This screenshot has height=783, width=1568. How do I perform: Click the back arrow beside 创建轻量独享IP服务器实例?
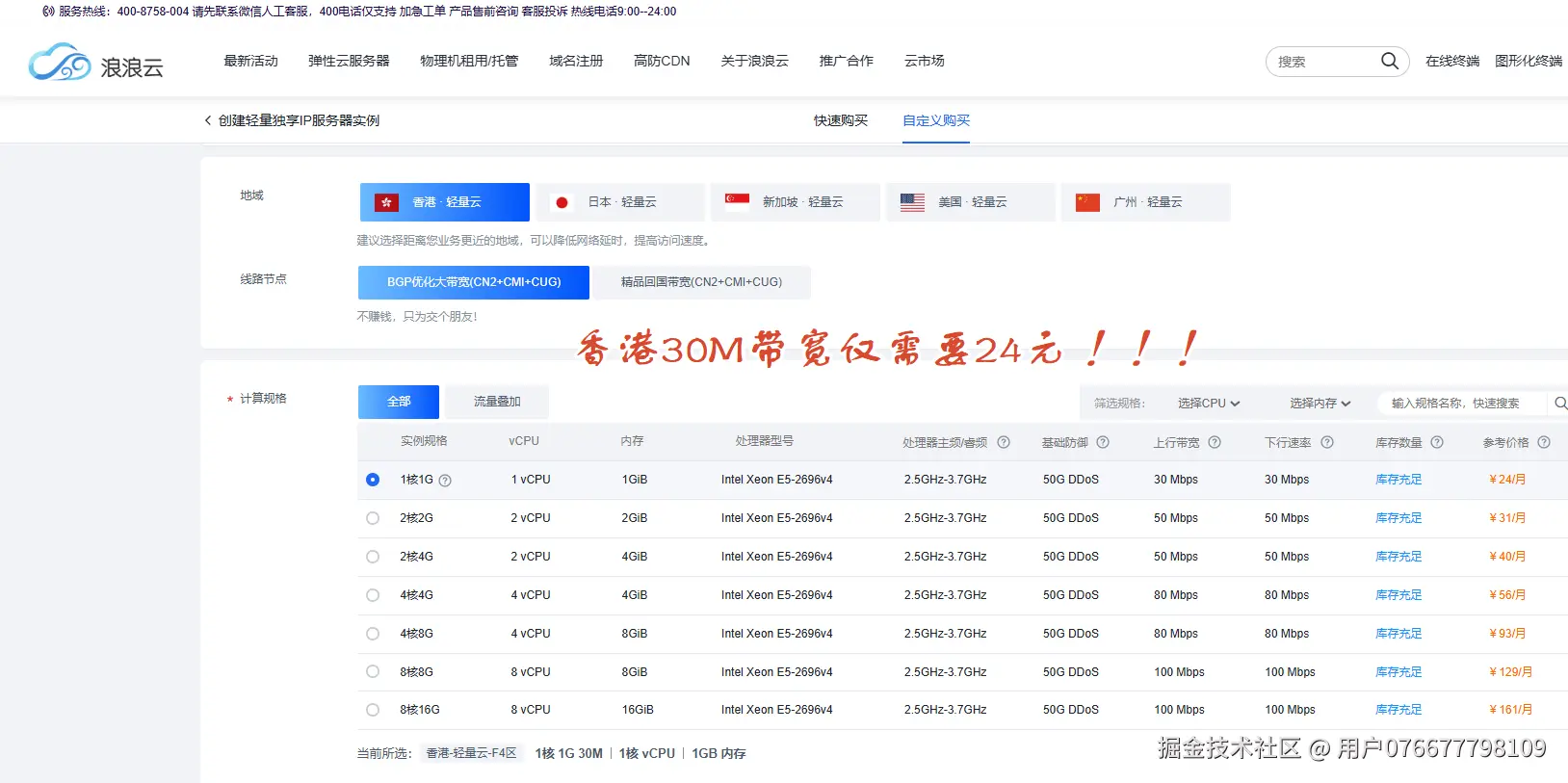click(207, 120)
